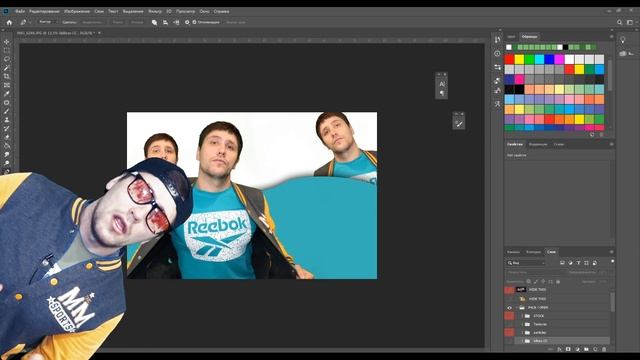Screen dimensions: 640x360
Task: Select the Rectangular Marquee tool
Action: pos(7,50)
